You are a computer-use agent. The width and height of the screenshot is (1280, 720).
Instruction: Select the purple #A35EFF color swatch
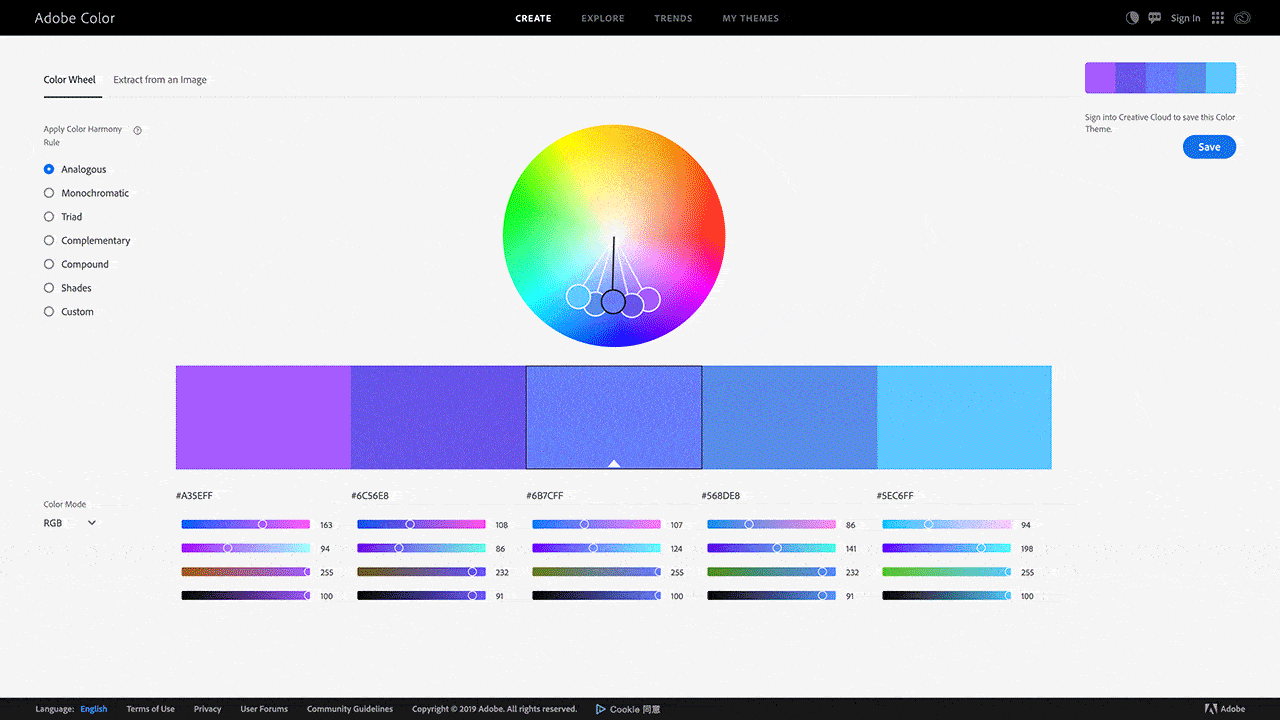click(263, 417)
